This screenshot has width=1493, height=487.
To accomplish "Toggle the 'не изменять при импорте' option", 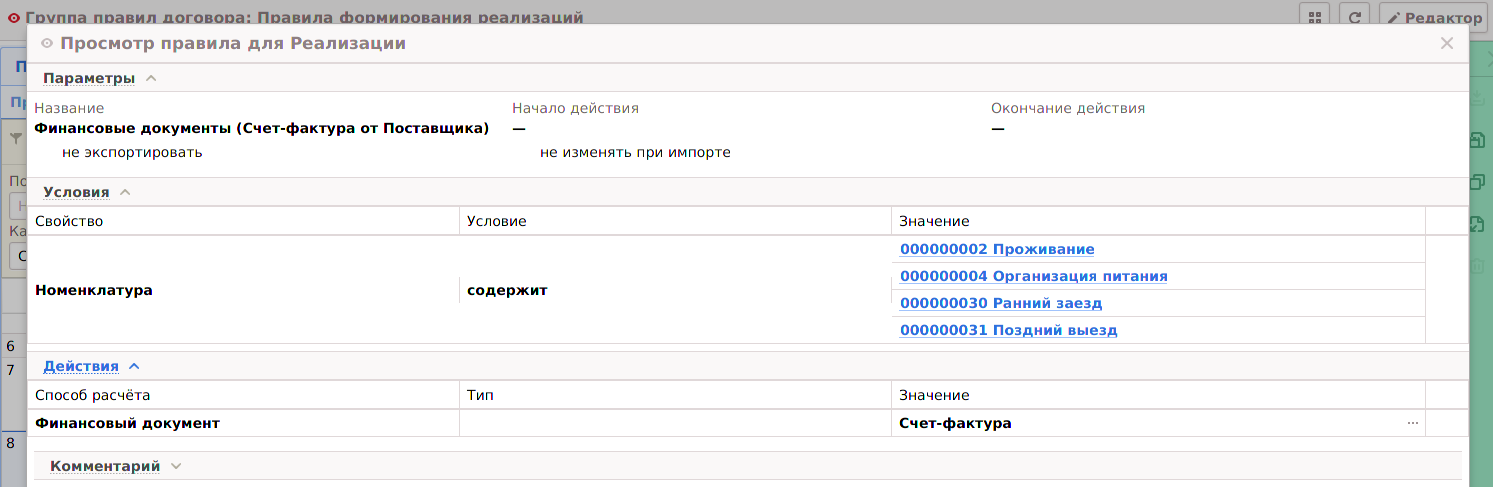I will 635,153.
